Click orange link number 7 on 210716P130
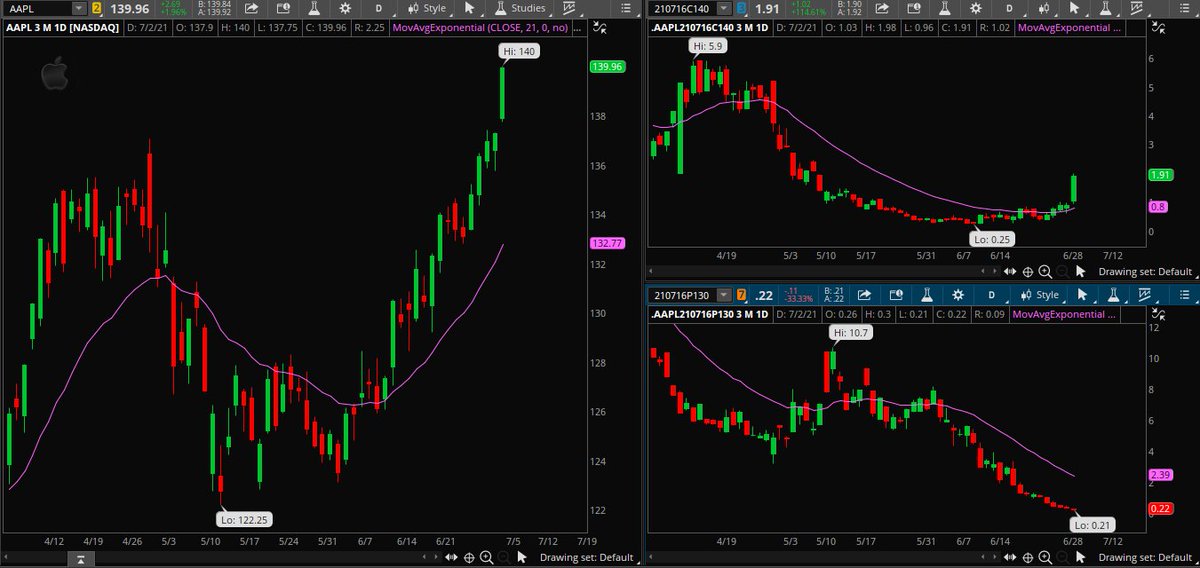Image resolution: width=1200 pixels, height=568 pixels. point(741,295)
